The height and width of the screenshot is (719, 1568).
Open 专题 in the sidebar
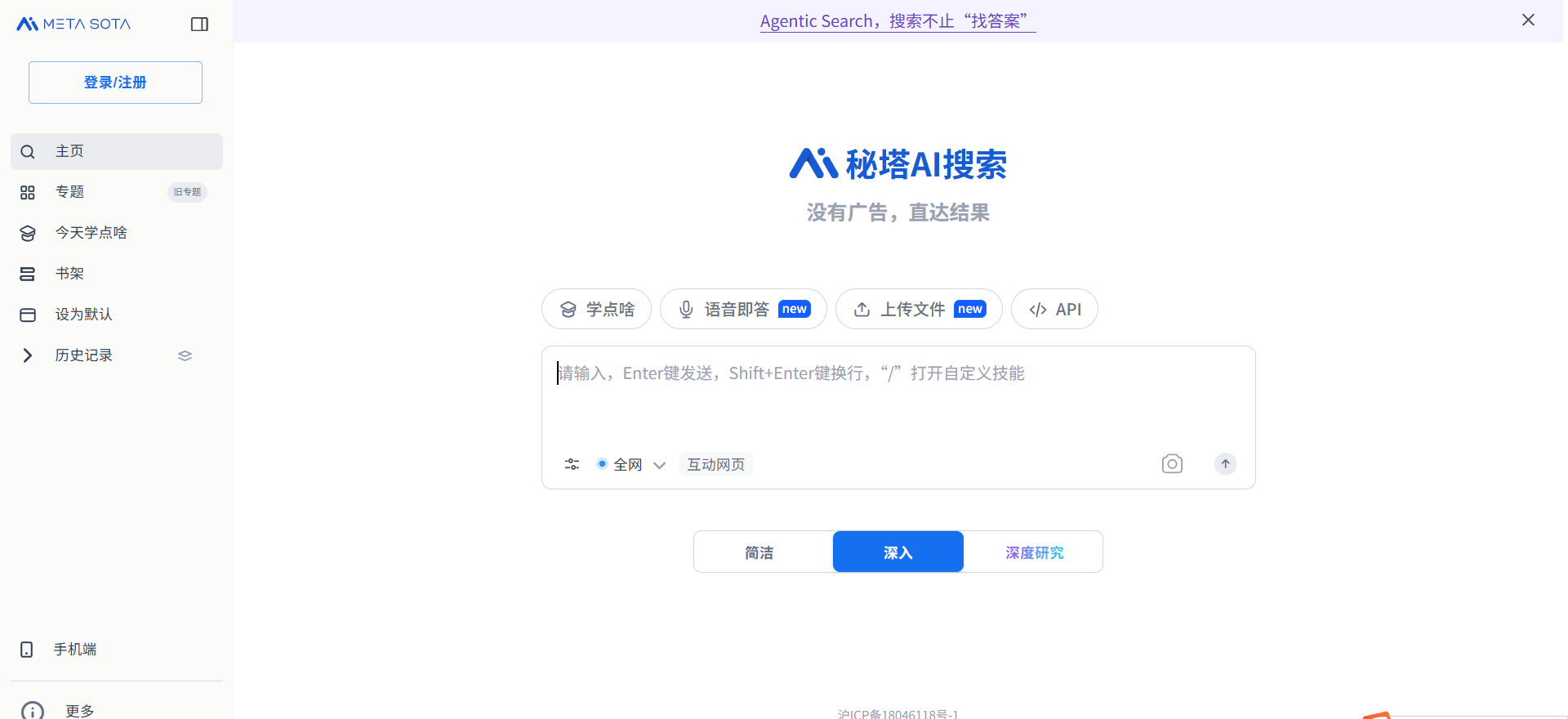[70, 192]
